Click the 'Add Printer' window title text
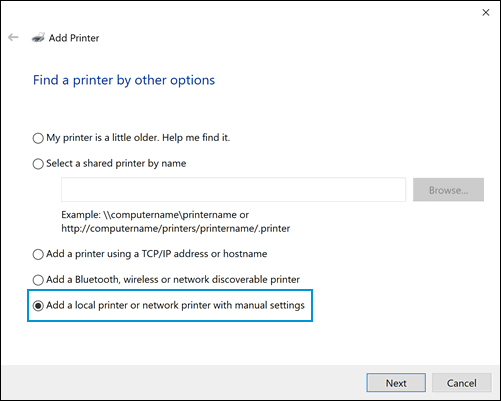 [x=74, y=38]
